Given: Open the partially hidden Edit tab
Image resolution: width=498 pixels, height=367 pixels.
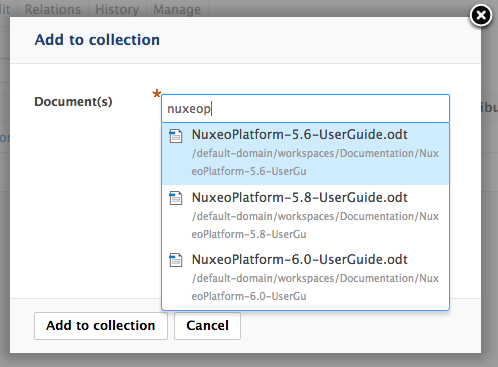Looking at the screenshot, I should [x=7, y=9].
